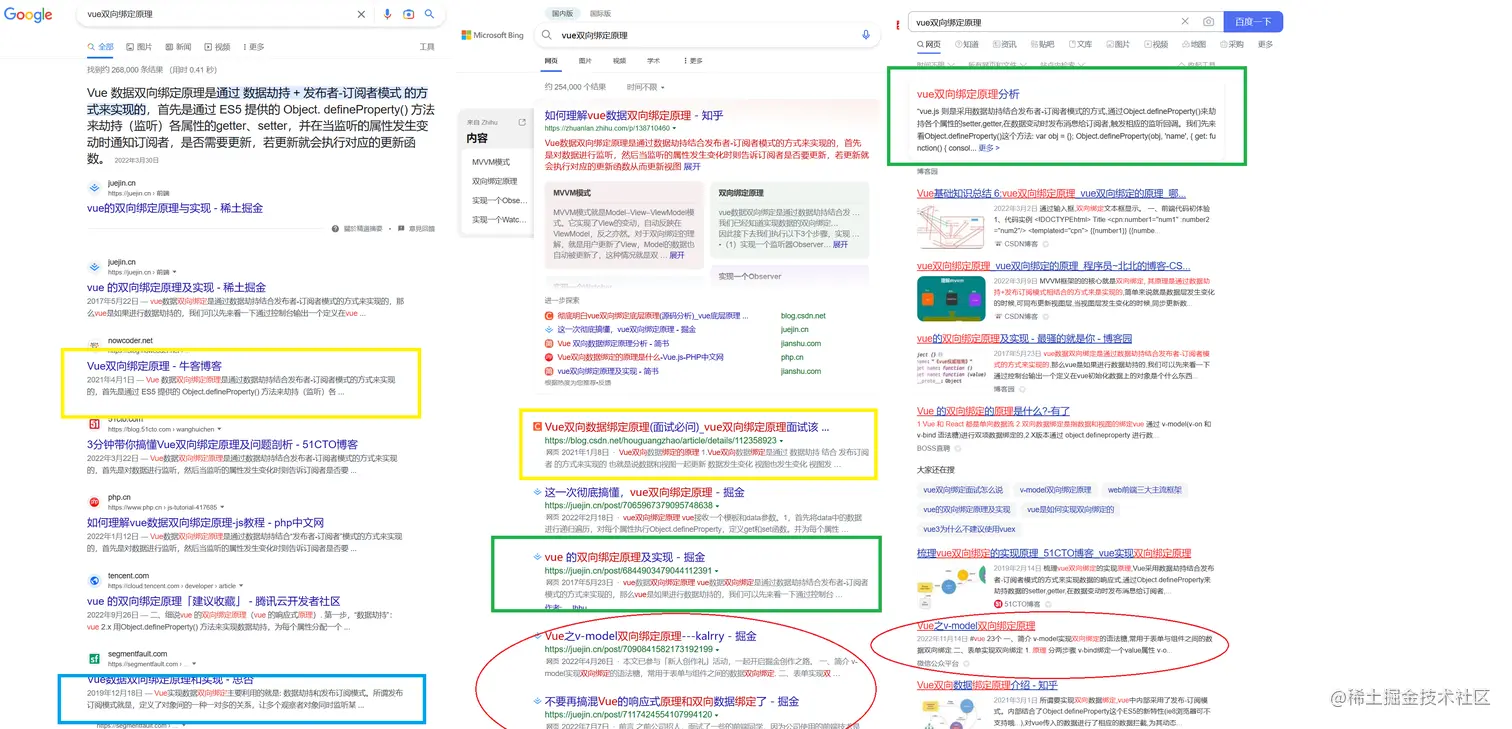Click into the Bing search input
Screen dimensions: 1512x729
pos(707,35)
